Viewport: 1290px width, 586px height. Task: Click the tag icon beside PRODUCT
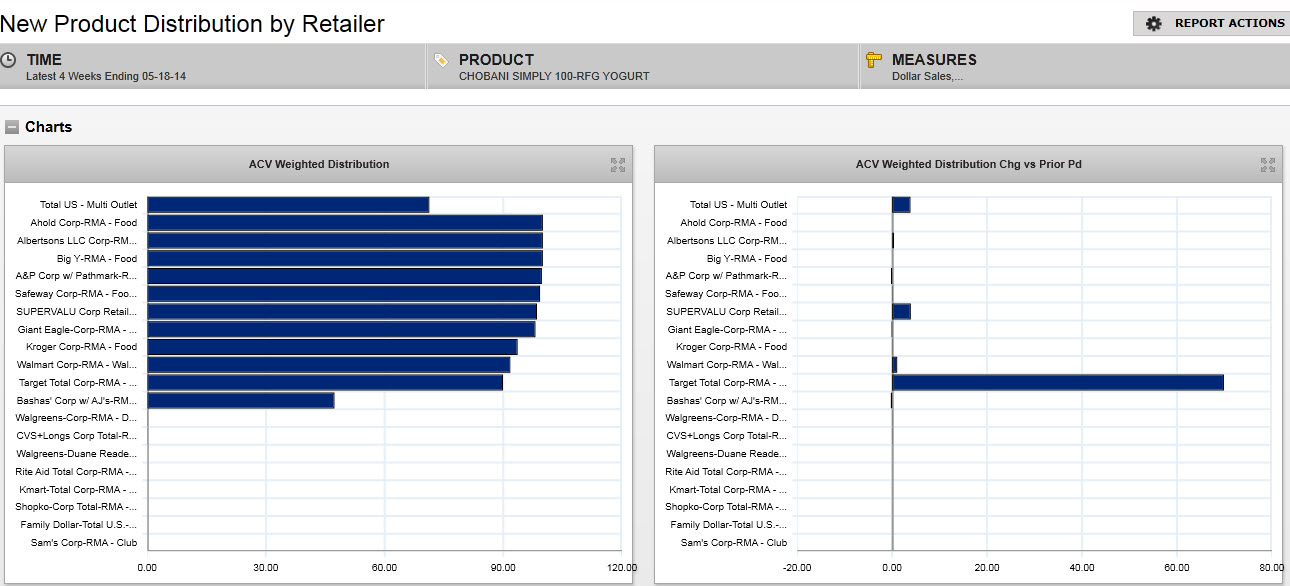[441, 60]
